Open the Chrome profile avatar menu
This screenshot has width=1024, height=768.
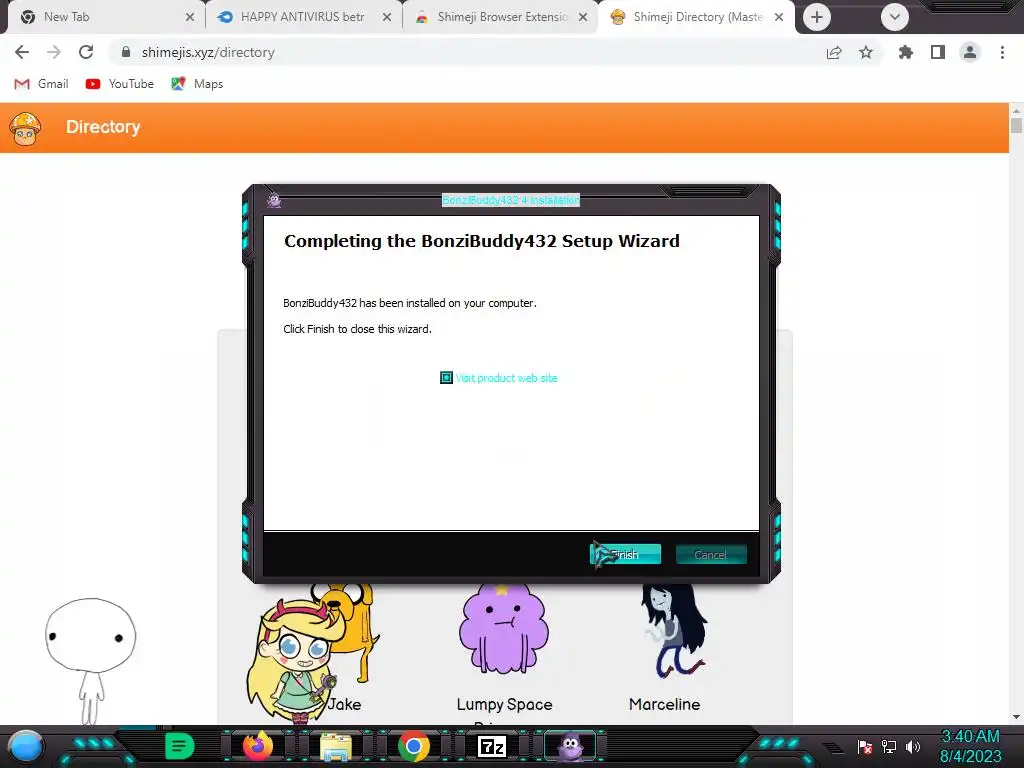pyautogui.click(x=970, y=52)
